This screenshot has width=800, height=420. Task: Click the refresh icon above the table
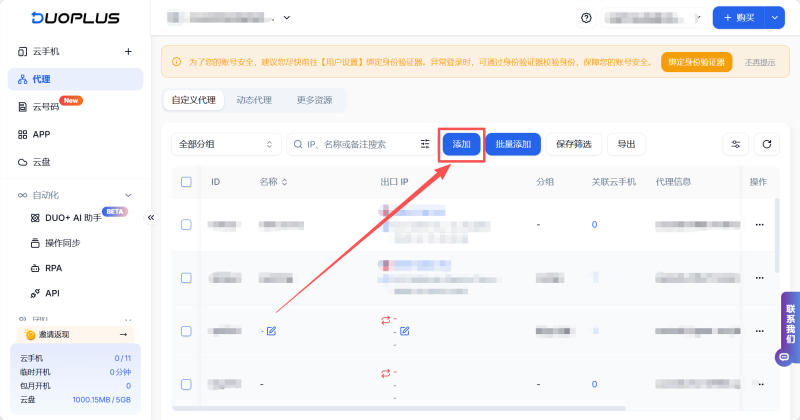(x=766, y=144)
